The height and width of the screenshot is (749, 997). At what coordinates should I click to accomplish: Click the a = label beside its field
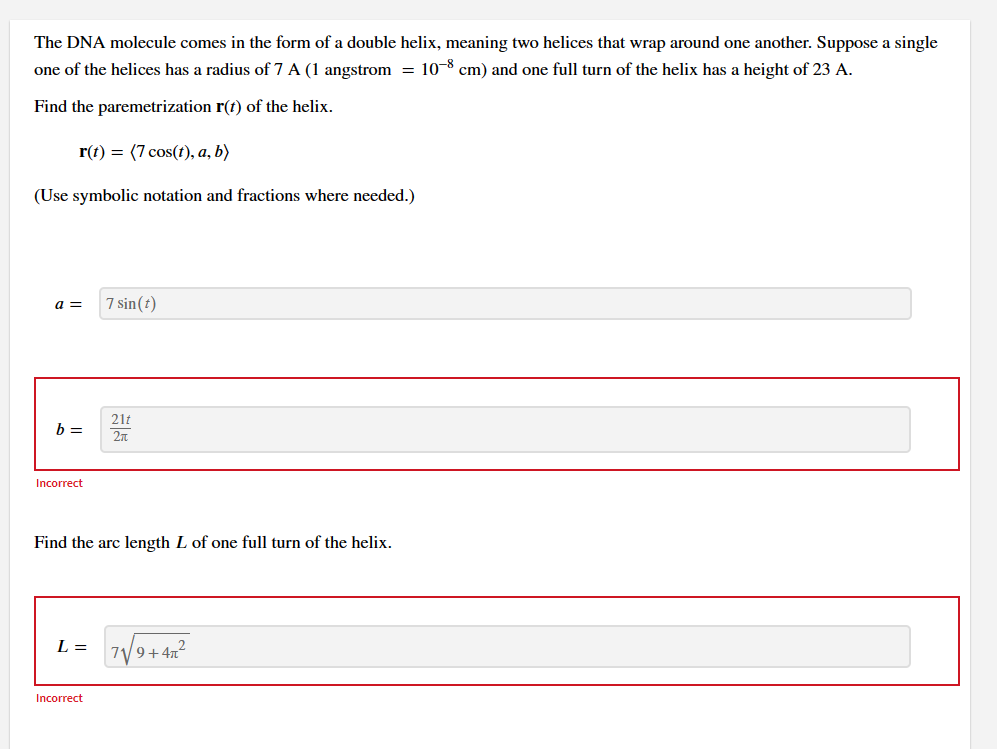tap(66, 303)
